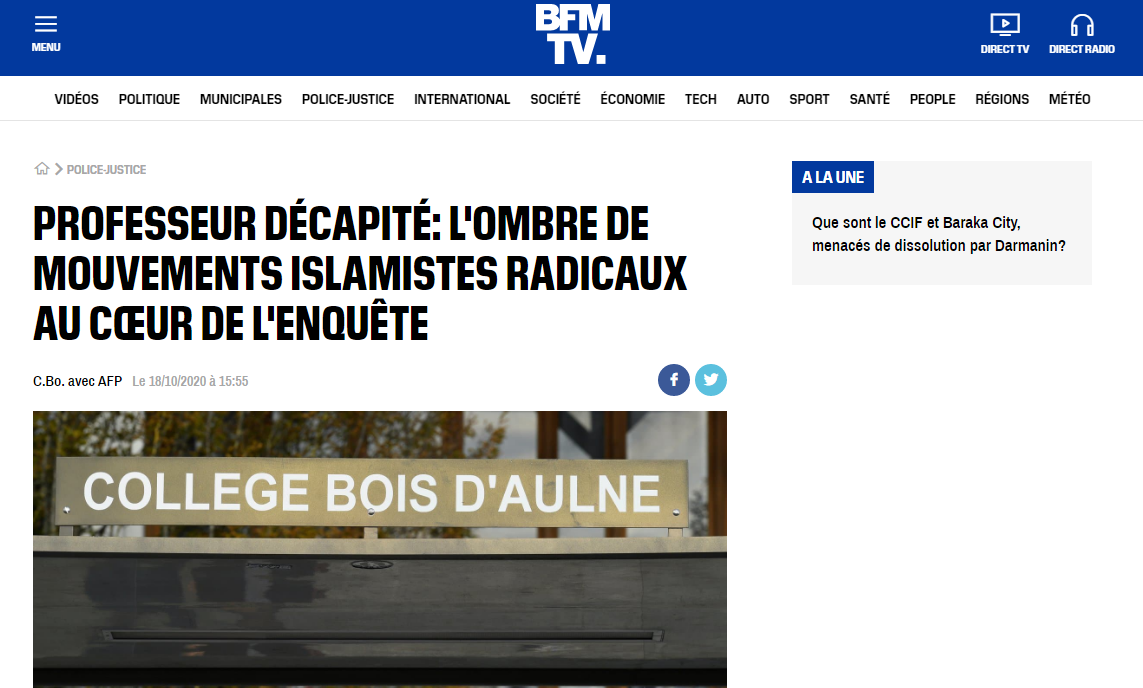Go to the Économie section
The width and height of the screenshot is (1143, 688).
tap(633, 99)
